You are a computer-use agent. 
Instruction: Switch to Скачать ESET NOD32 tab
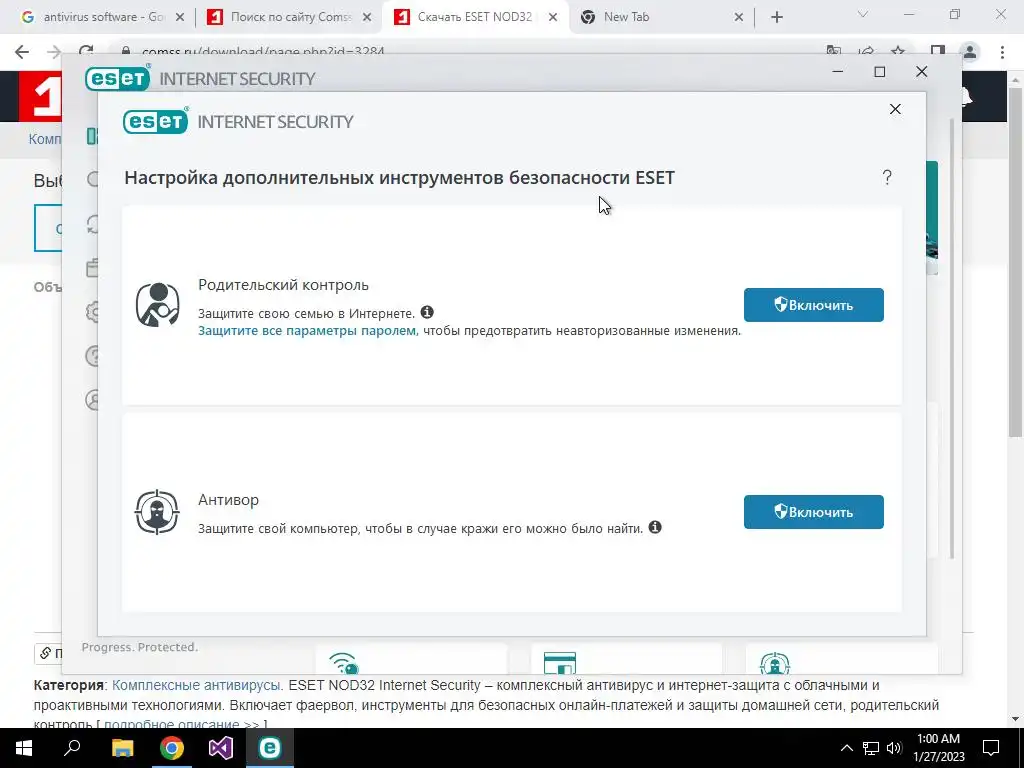click(475, 17)
